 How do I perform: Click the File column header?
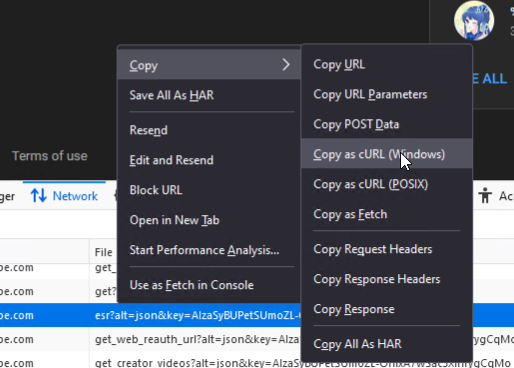point(103,252)
